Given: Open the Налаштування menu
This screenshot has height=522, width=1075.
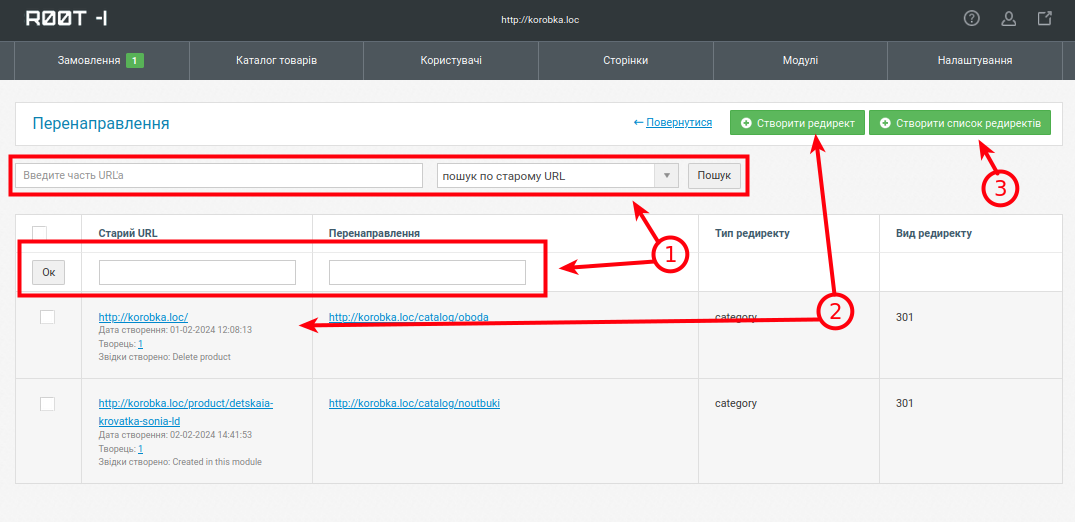Looking at the screenshot, I should click(x=975, y=60).
